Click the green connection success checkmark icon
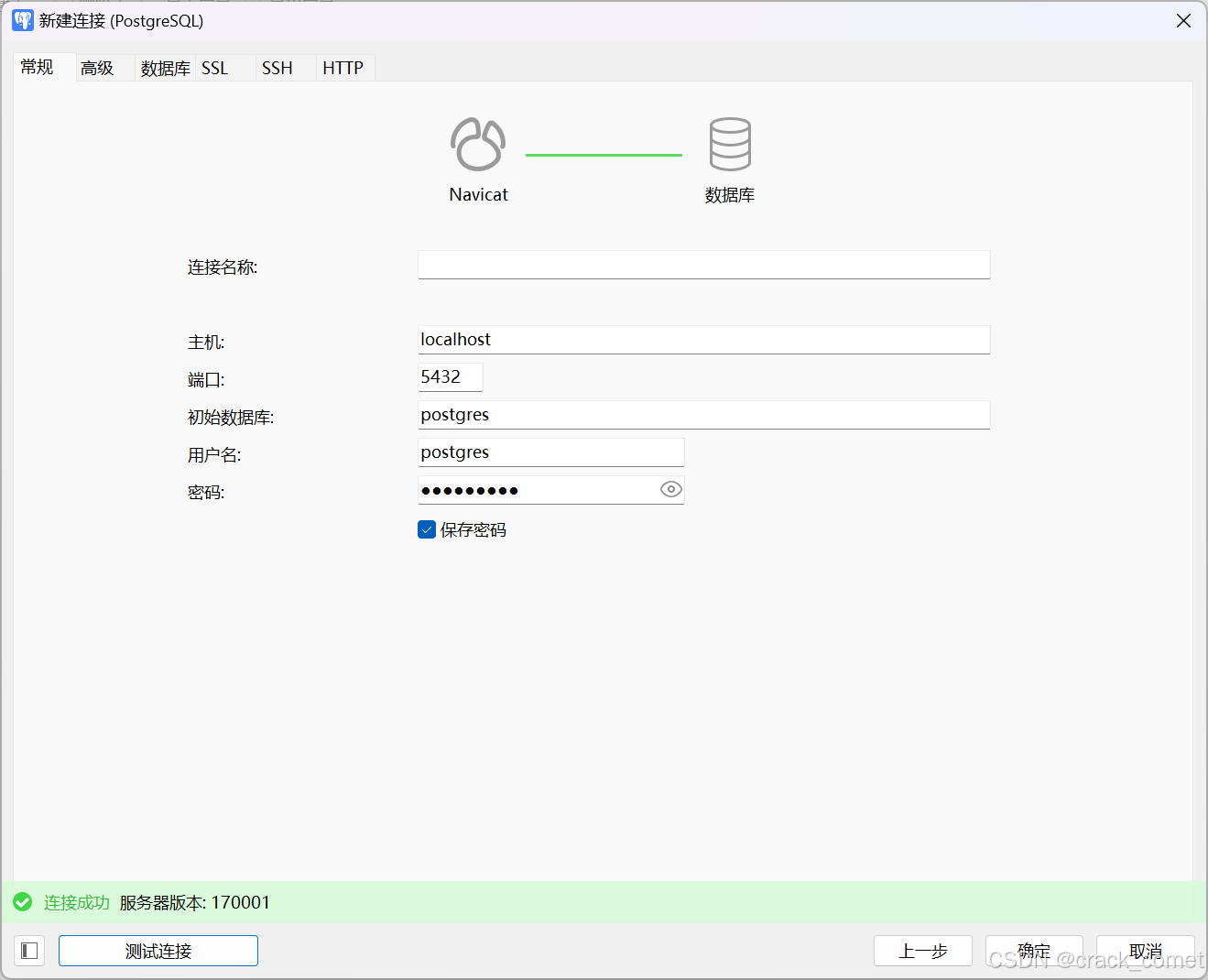Screen dimensions: 1208x980 [23, 902]
